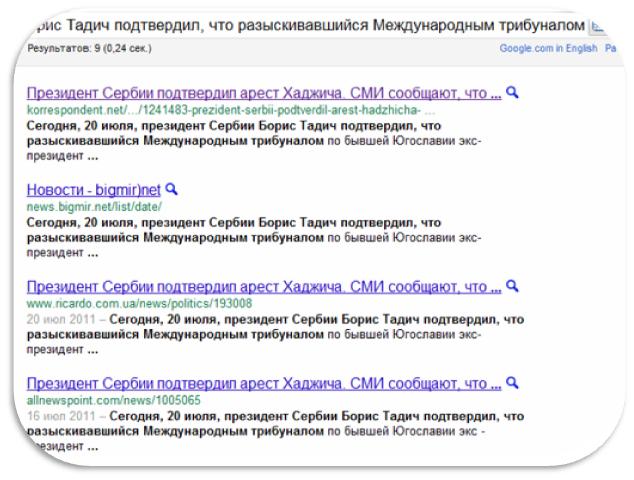Open the korrespondent.net result title link
This screenshot has width=634, height=480.
264,93
